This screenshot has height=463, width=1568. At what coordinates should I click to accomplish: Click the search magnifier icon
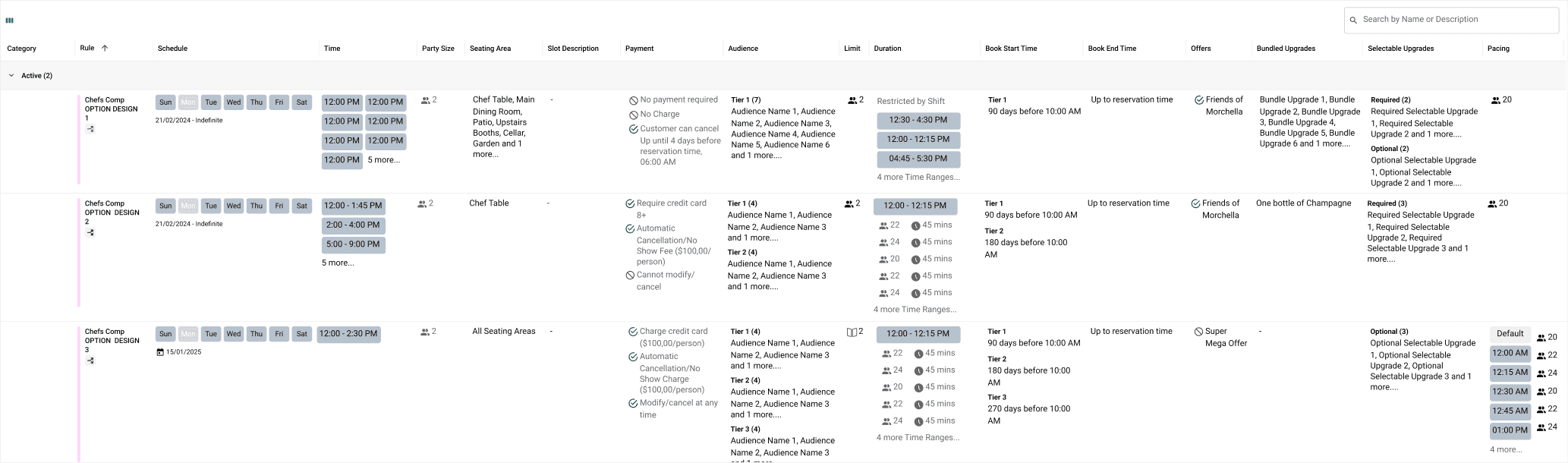[1353, 20]
